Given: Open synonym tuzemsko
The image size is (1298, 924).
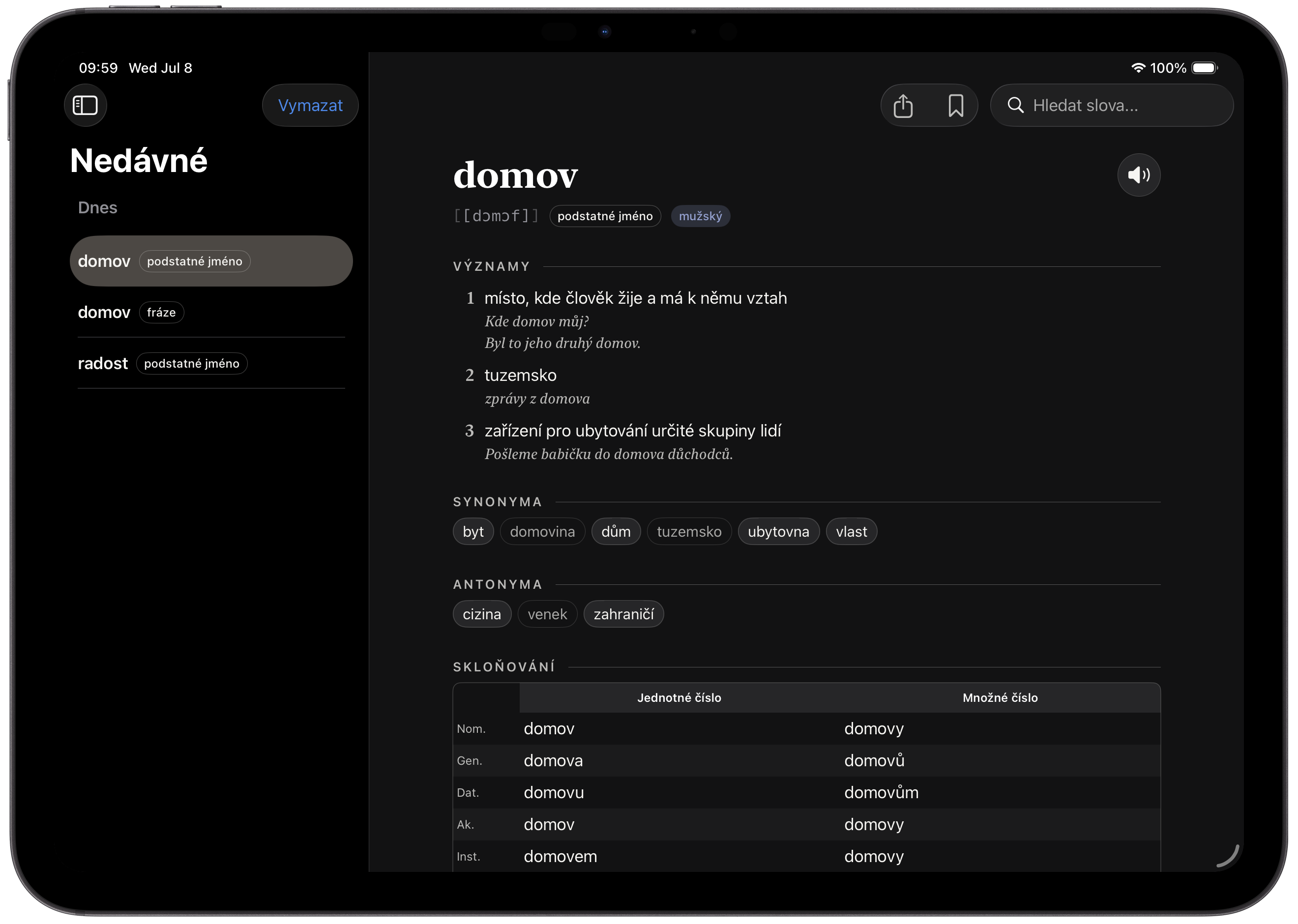Looking at the screenshot, I should pos(688,531).
